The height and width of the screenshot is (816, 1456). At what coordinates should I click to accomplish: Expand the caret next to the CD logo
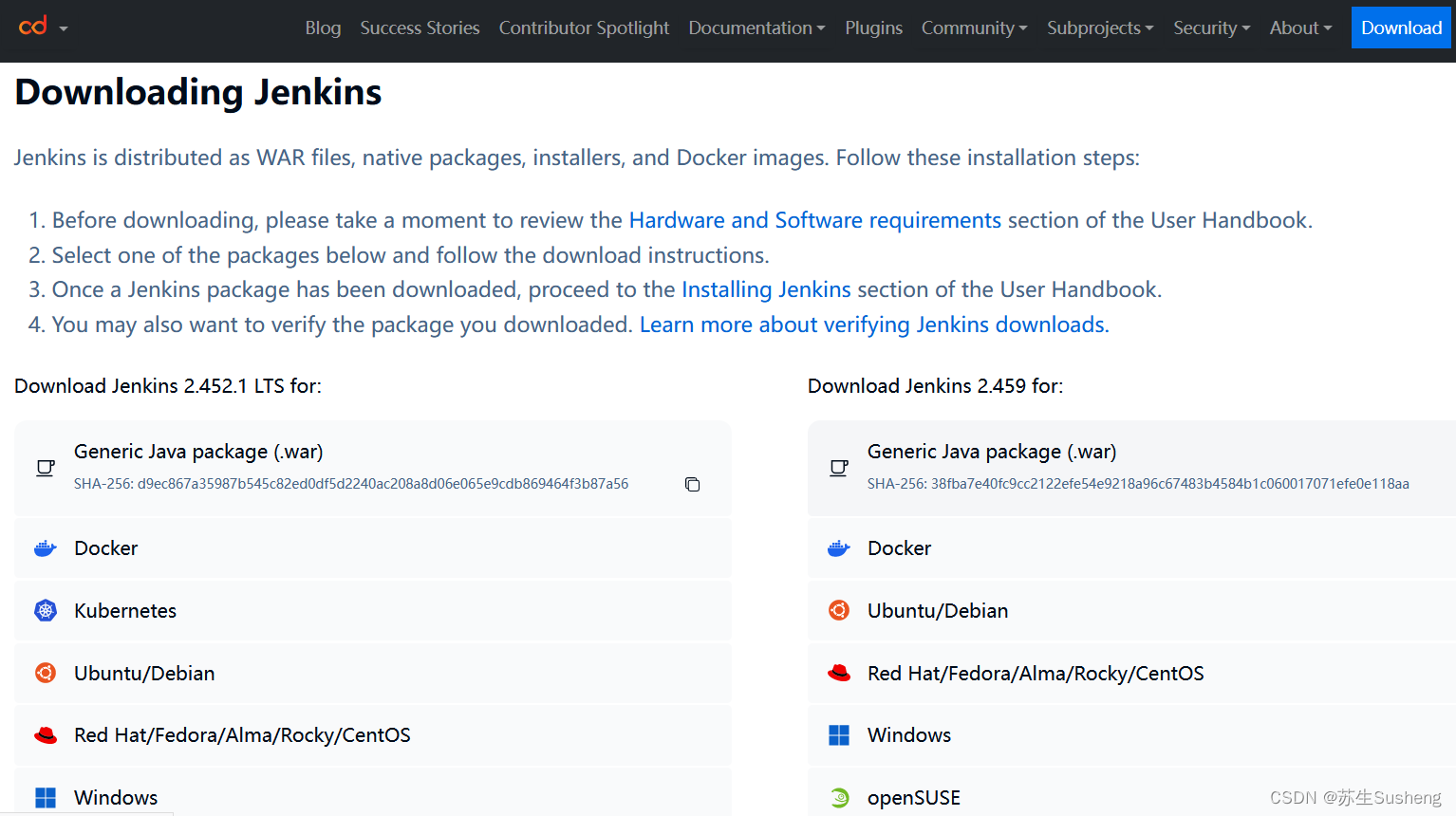[x=64, y=29]
